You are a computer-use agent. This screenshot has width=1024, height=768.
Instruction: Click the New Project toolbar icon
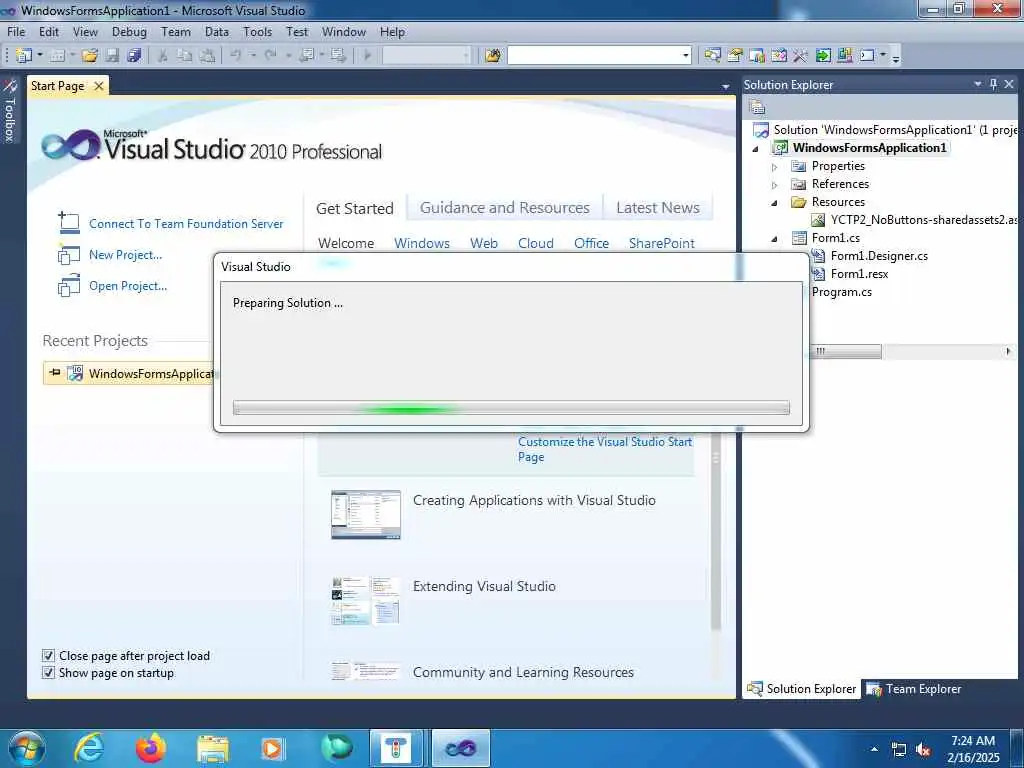[x=24, y=56]
